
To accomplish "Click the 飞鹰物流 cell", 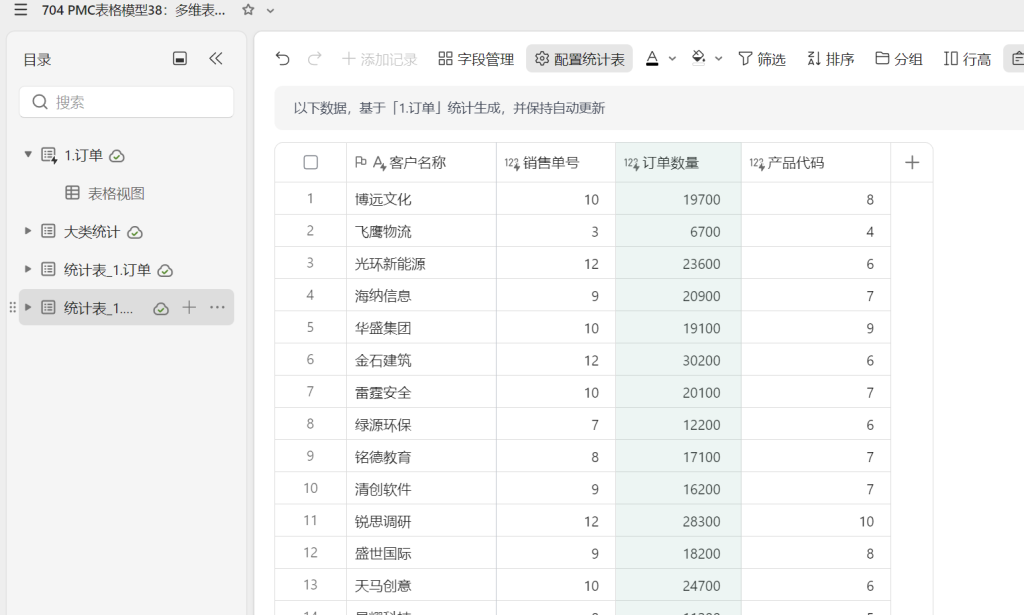I will click(x=421, y=231).
